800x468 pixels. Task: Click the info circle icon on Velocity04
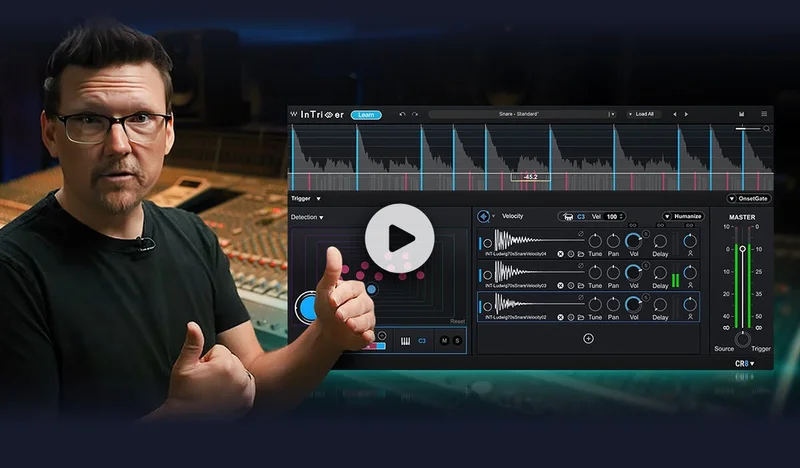pyautogui.click(x=571, y=254)
